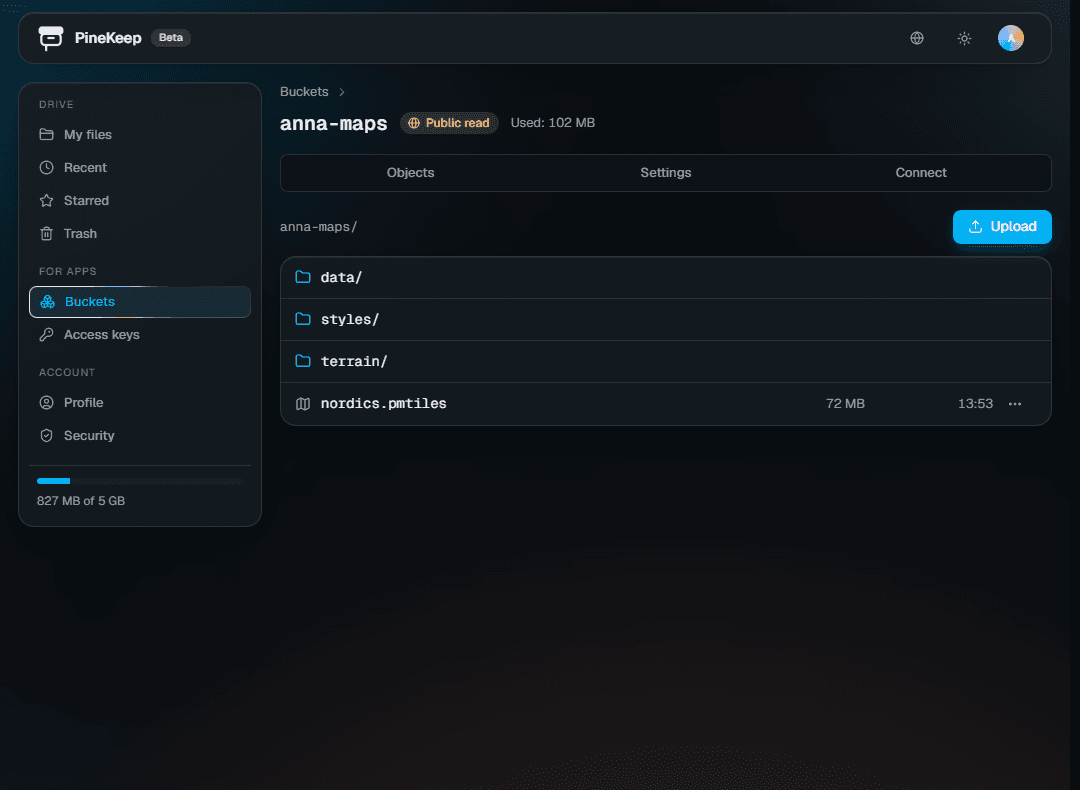
Task: Click the Public read badge text
Action: [x=457, y=123]
